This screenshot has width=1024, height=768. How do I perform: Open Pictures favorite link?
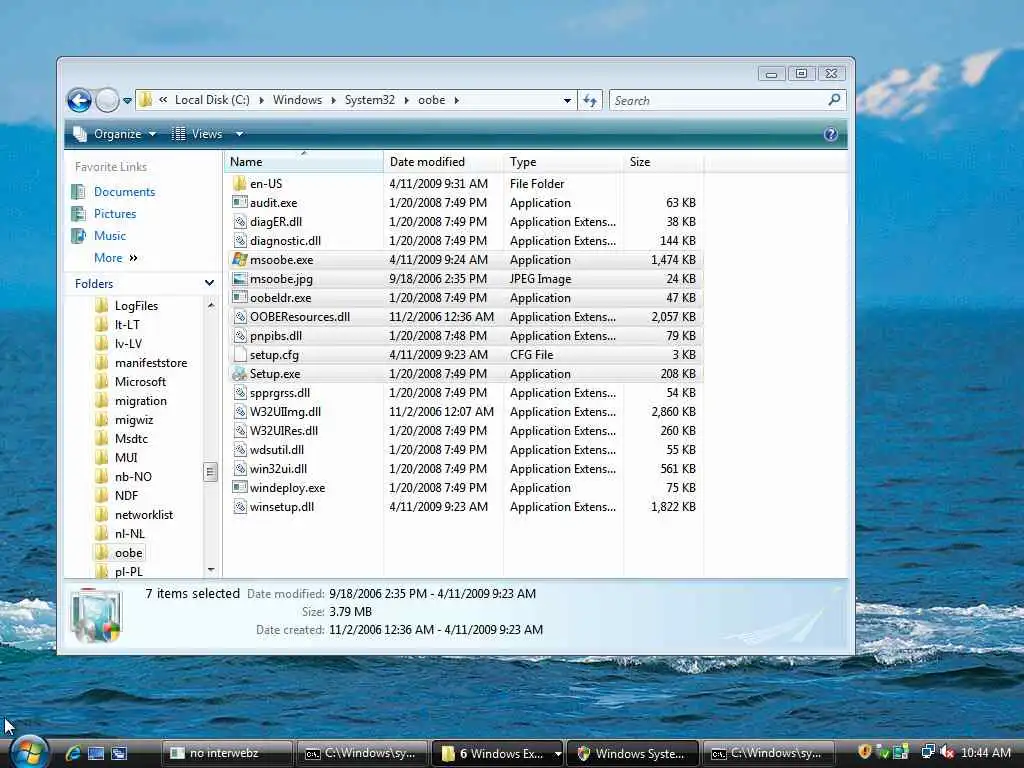click(115, 214)
